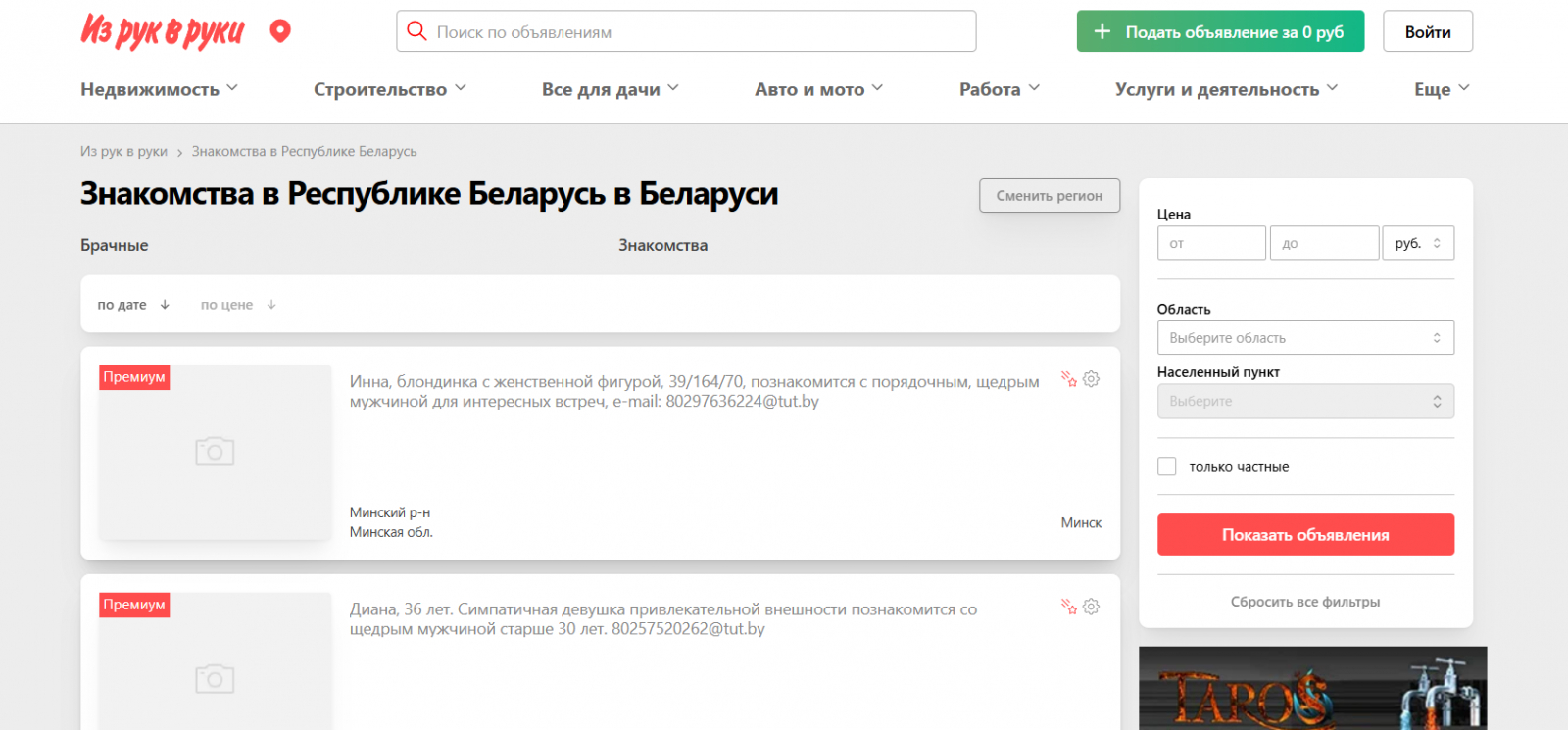The height and width of the screenshot is (730, 1568).
Task: Enable the 'только частные' checkbox
Action: [x=1166, y=466]
